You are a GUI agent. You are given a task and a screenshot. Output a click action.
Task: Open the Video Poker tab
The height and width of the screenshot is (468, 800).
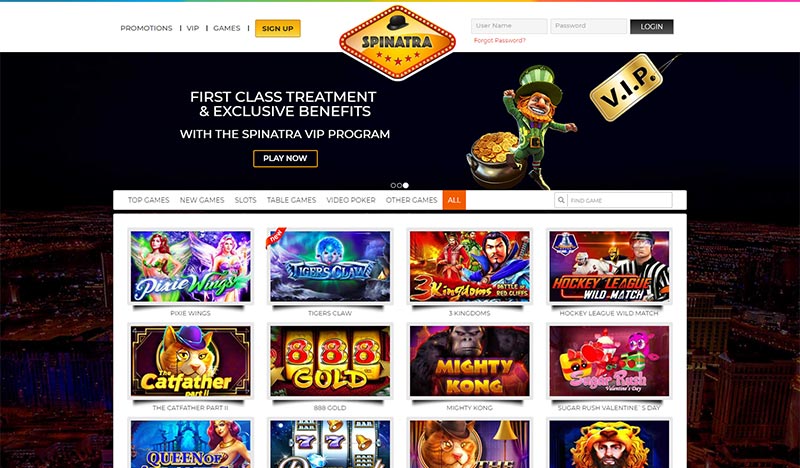click(351, 200)
